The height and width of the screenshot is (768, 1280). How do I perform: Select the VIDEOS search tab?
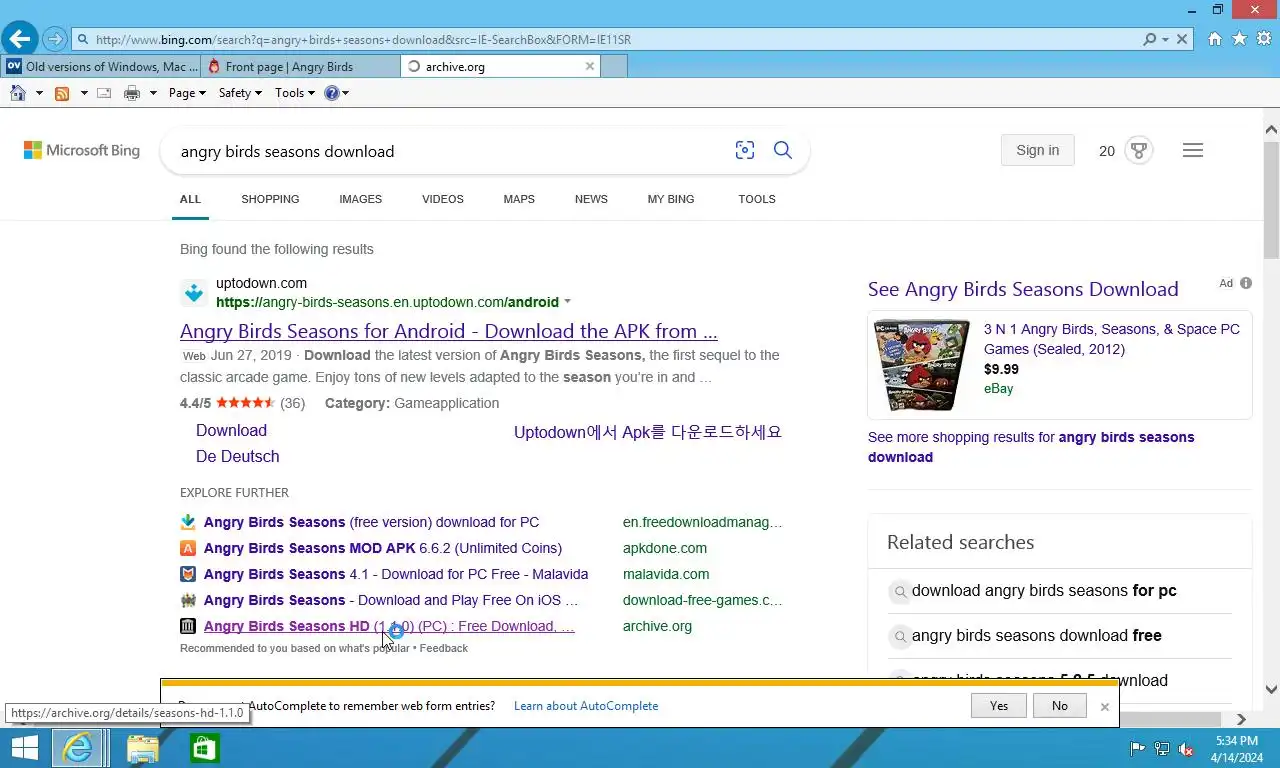[442, 199]
